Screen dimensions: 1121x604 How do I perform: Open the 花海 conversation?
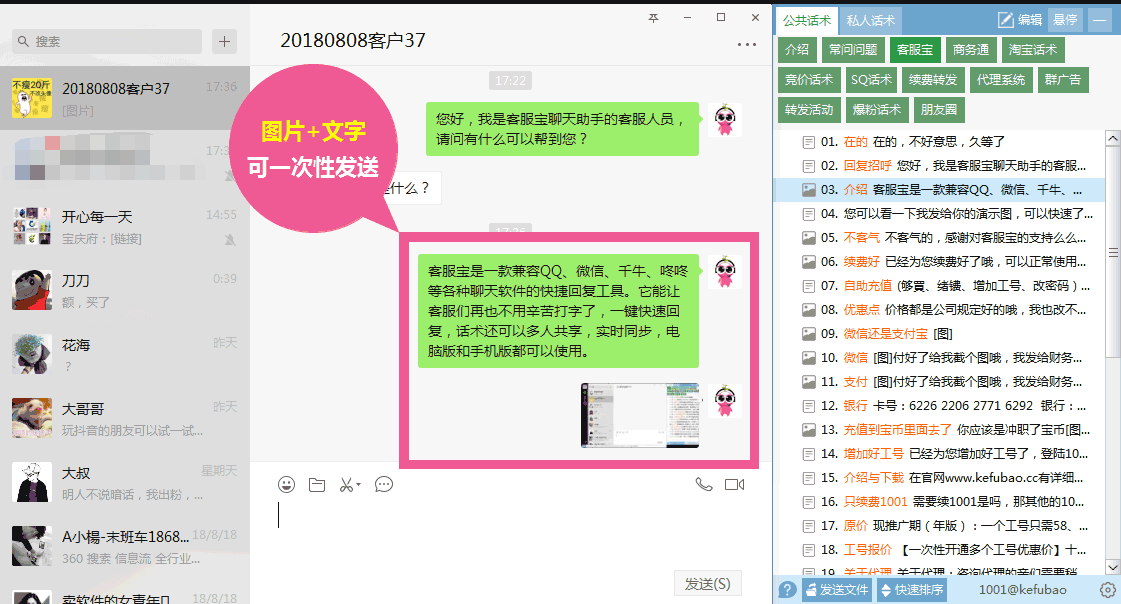(x=125, y=355)
